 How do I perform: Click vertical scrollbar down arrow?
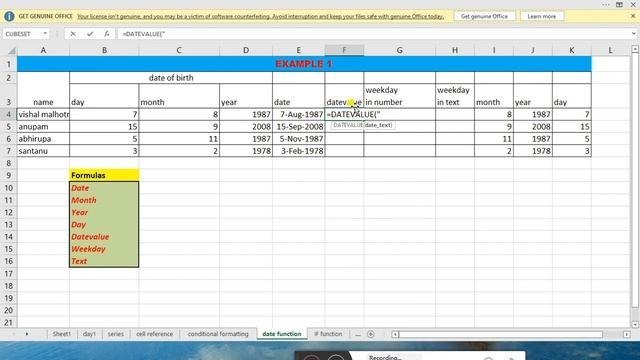635,324
